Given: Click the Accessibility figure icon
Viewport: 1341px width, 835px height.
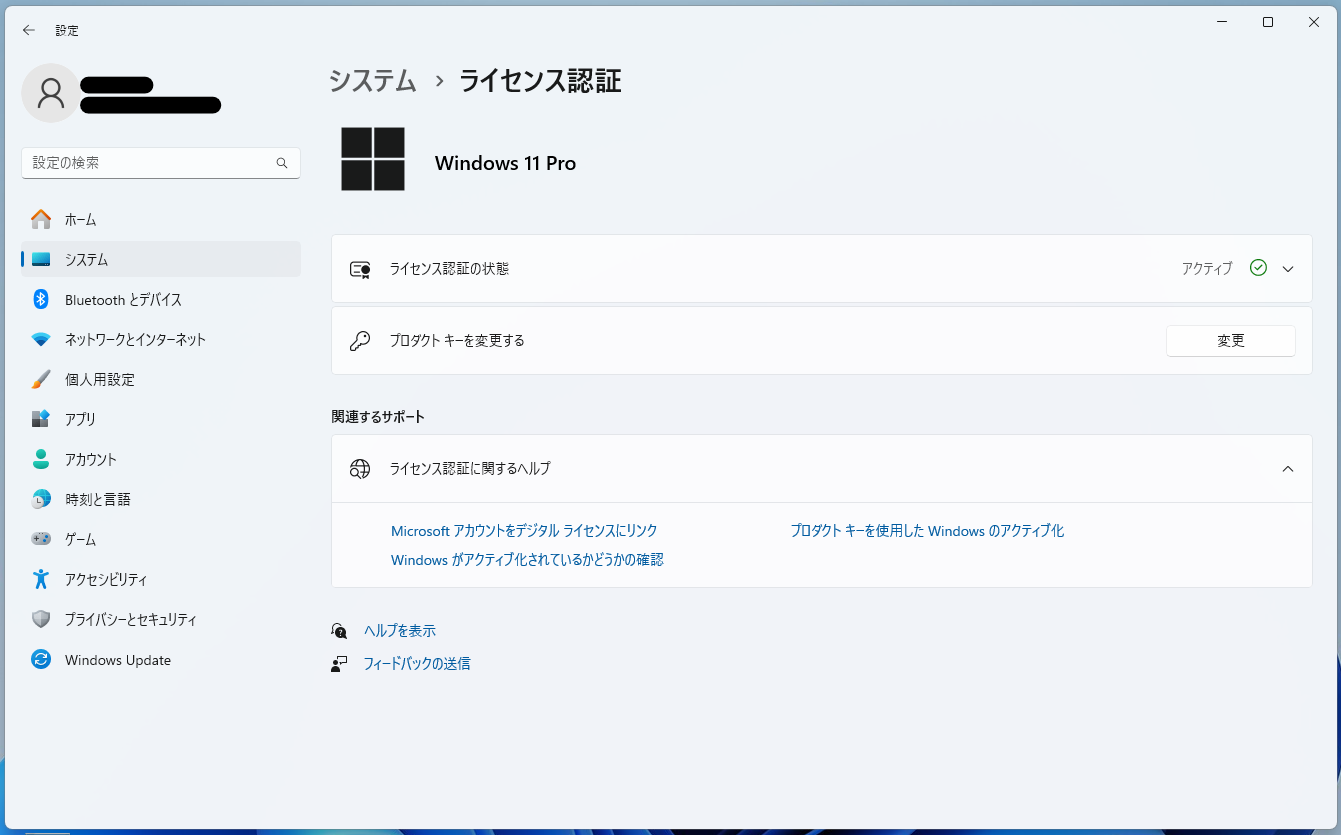Looking at the screenshot, I should coord(41,579).
